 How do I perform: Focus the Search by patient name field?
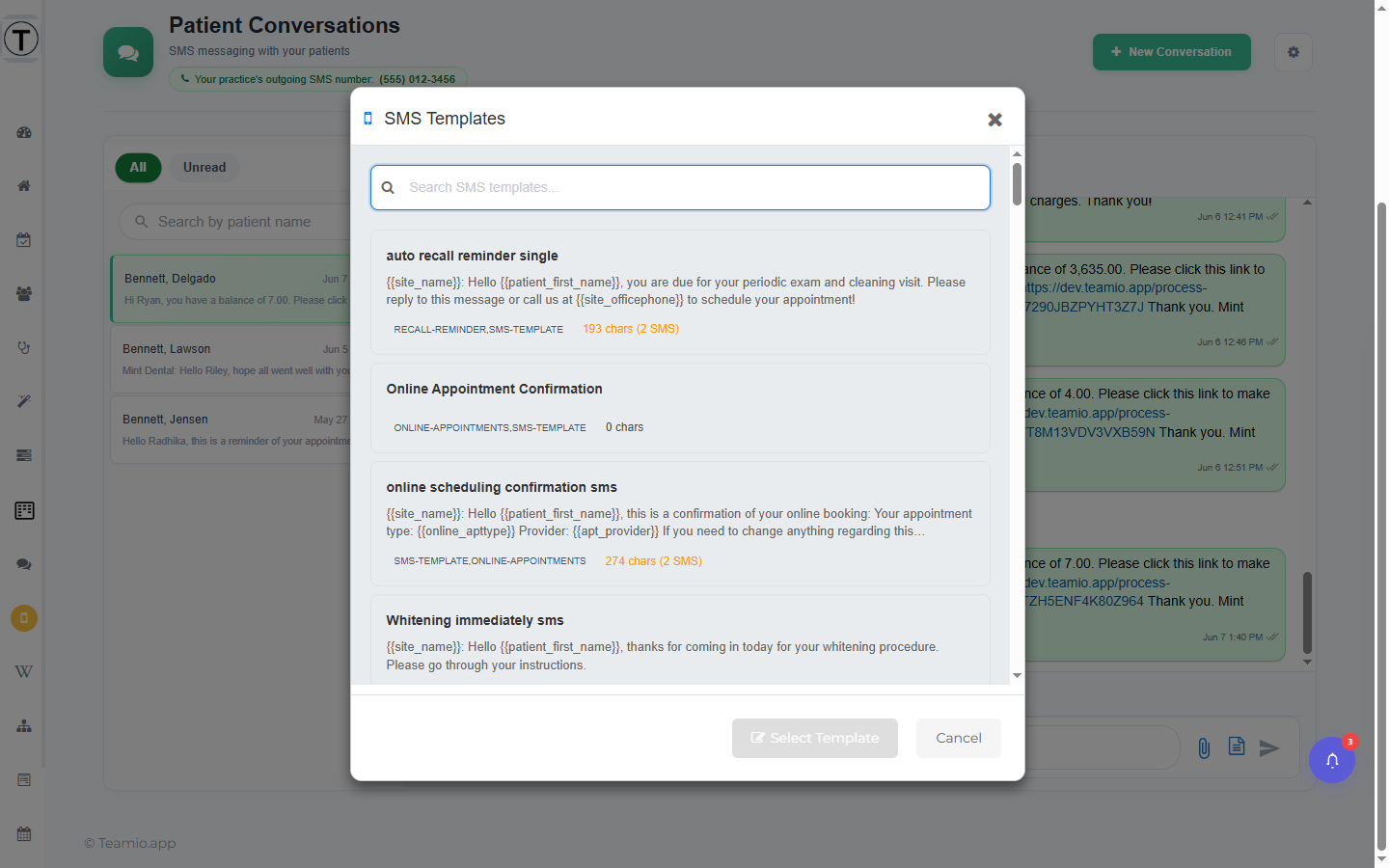coord(234,222)
